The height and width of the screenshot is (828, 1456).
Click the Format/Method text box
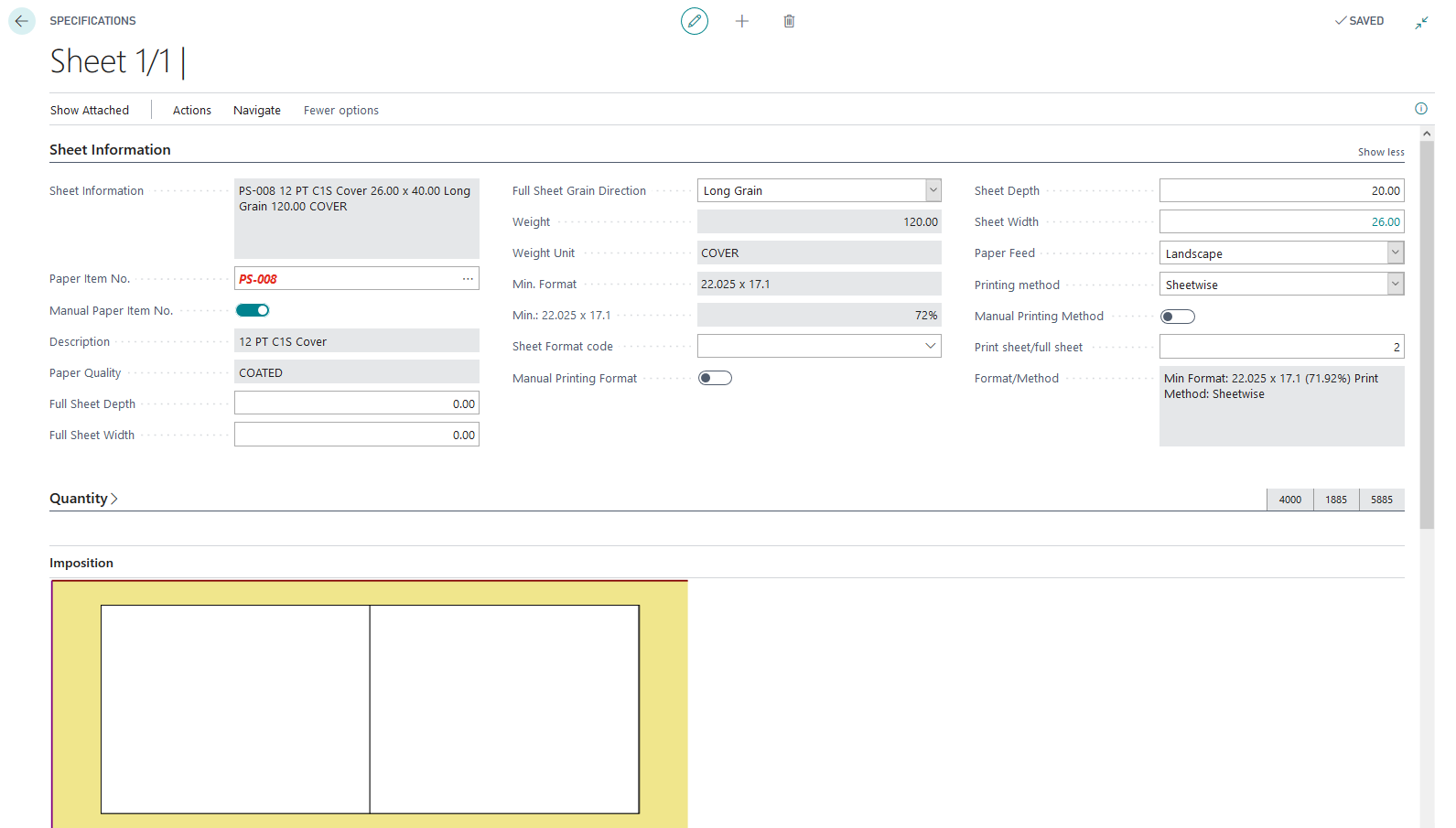point(1281,406)
